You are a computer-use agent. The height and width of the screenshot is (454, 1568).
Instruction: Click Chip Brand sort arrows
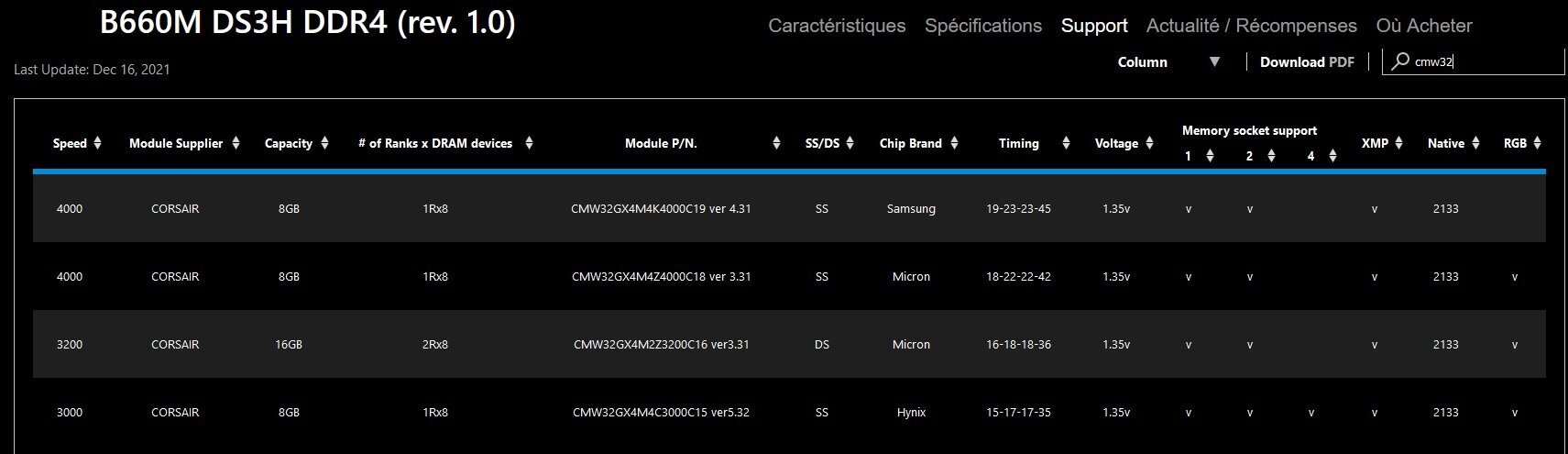pyautogui.click(x=954, y=143)
